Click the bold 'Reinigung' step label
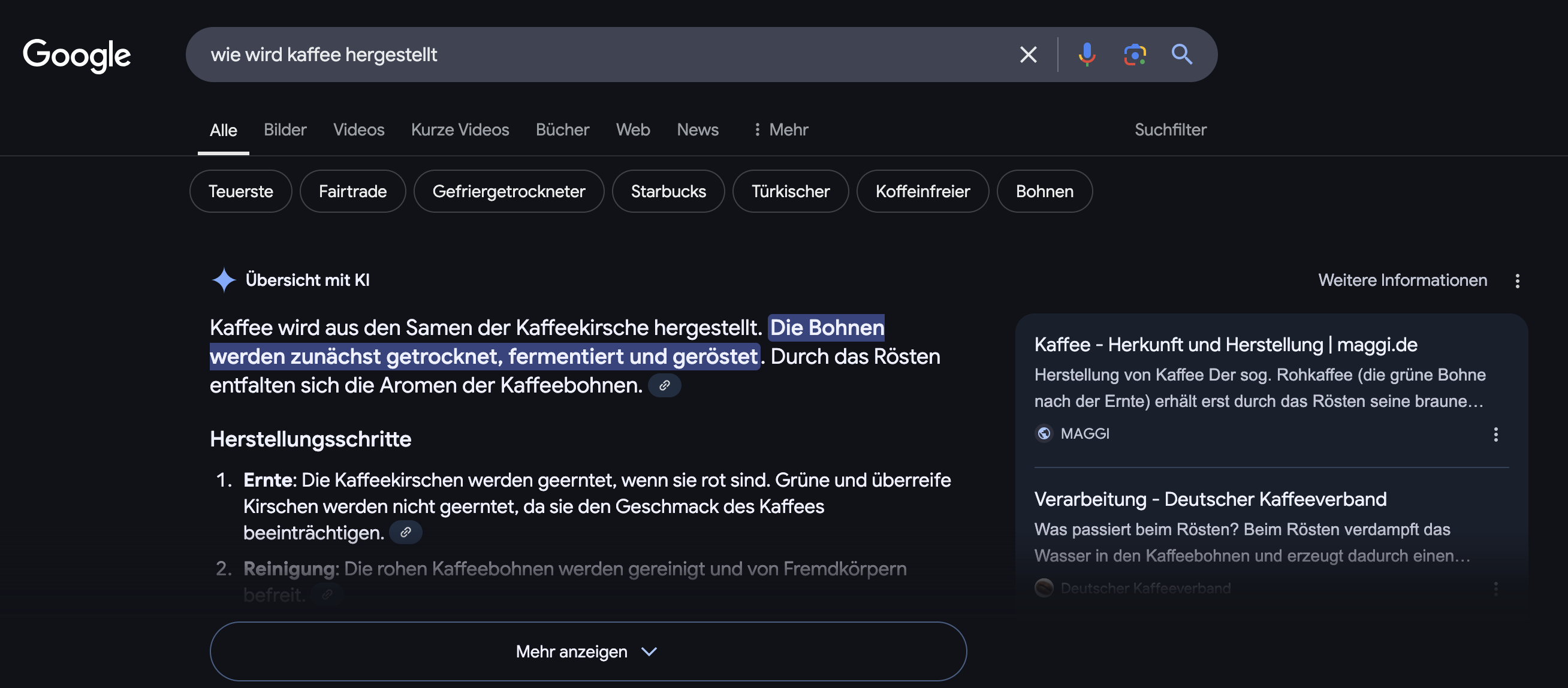Image resolution: width=1568 pixels, height=688 pixels. (x=290, y=569)
